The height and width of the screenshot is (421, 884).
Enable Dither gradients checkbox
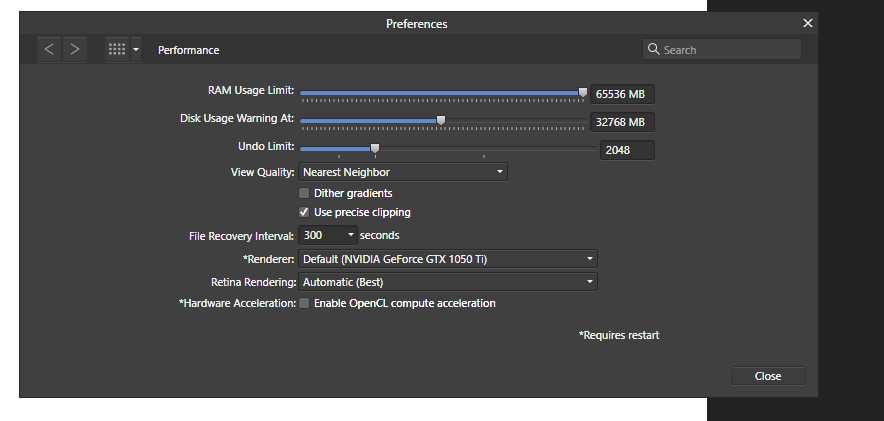pyautogui.click(x=304, y=193)
